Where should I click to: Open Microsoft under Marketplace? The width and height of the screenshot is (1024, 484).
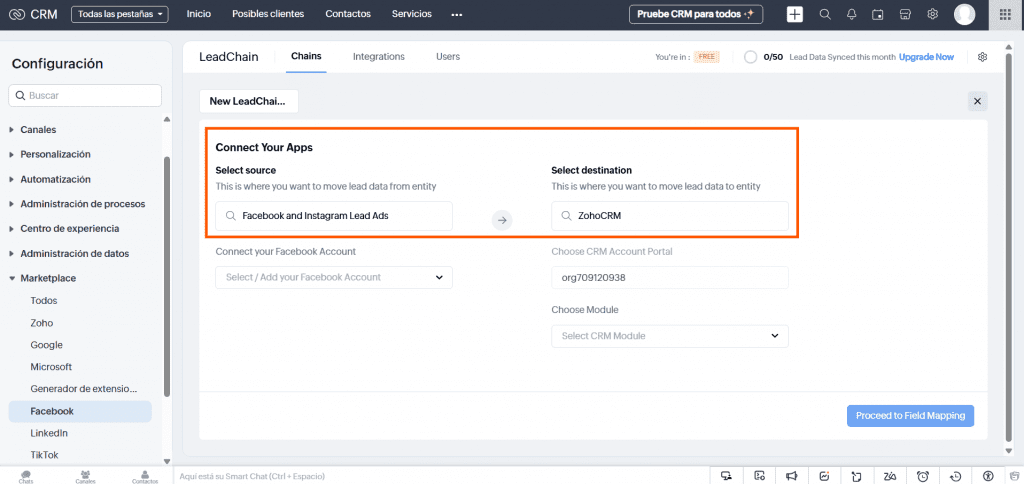pyautogui.click(x=51, y=367)
